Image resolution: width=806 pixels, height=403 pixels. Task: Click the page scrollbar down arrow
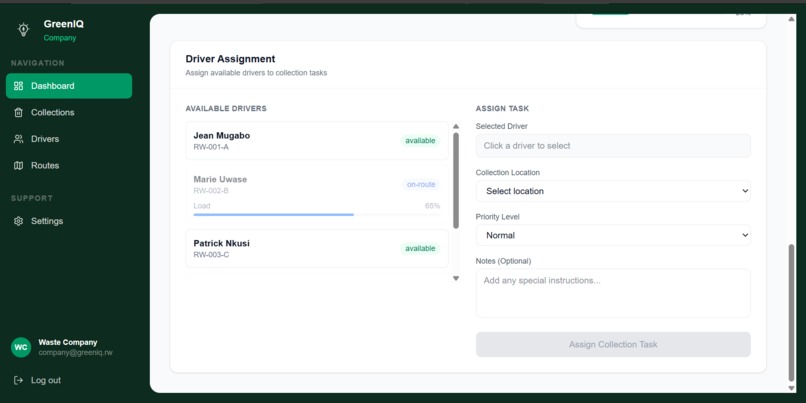(791, 388)
